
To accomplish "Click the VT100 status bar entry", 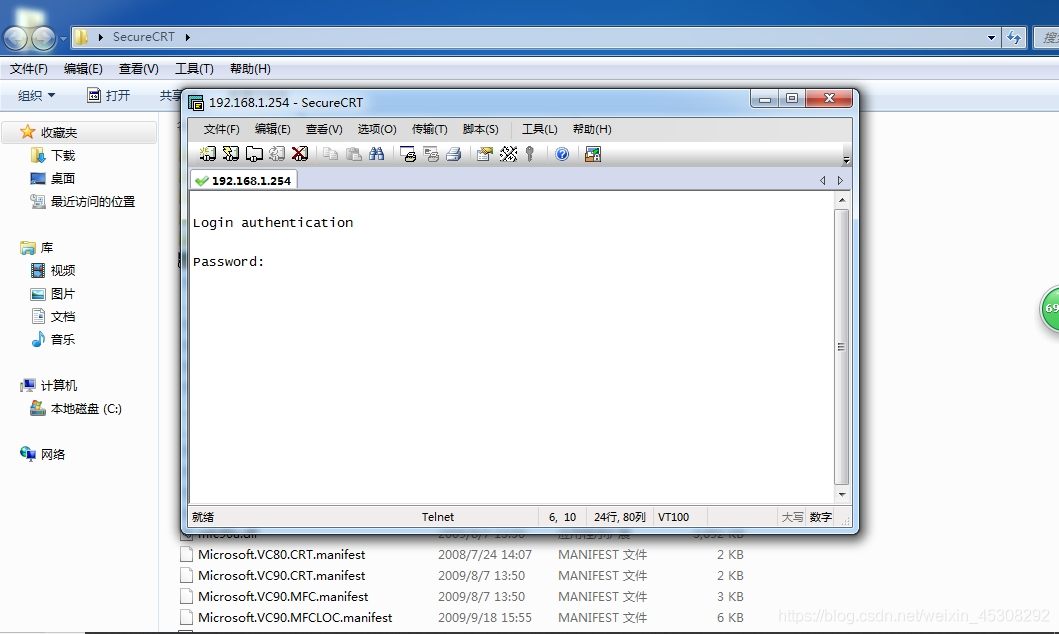I will (673, 517).
